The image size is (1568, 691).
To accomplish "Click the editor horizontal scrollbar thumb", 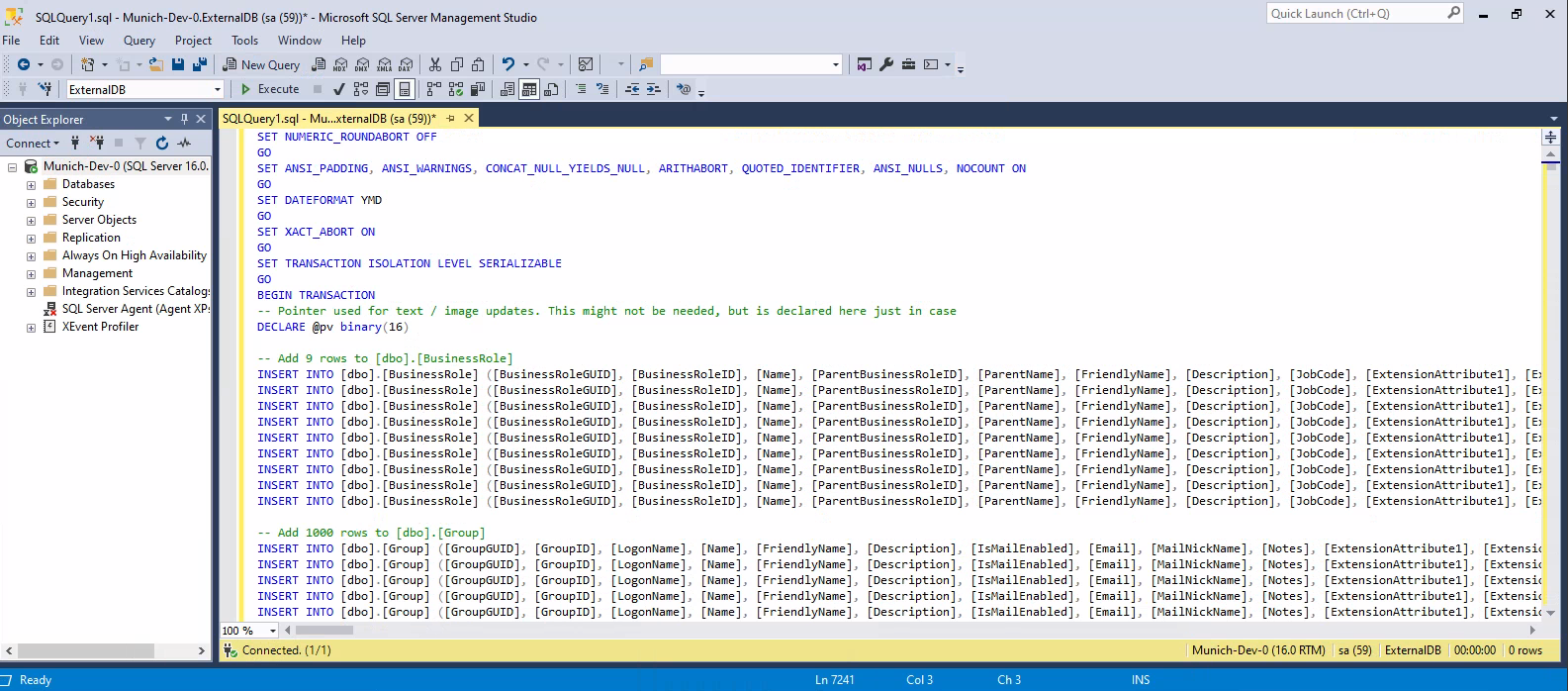I will click(x=324, y=631).
